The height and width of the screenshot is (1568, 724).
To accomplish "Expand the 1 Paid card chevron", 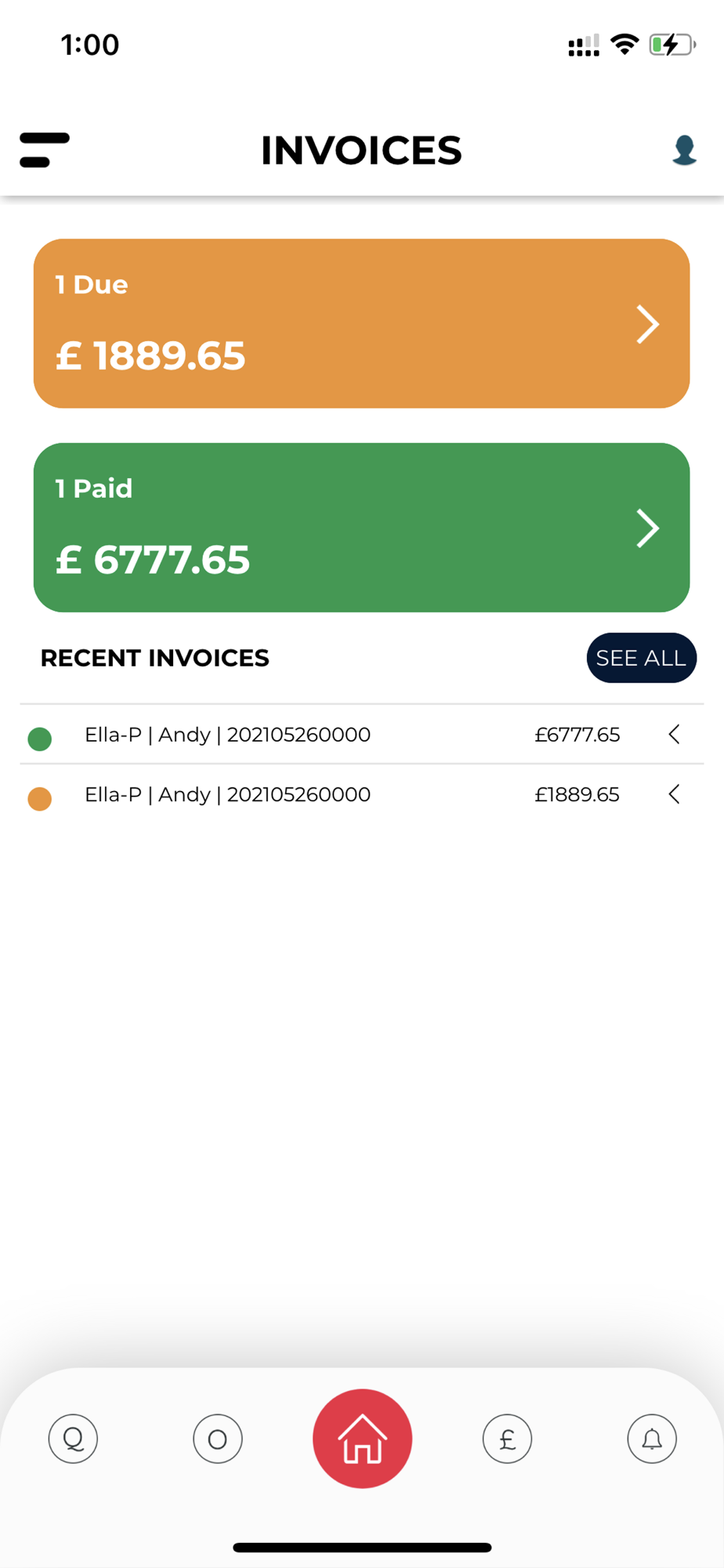I will (x=647, y=528).
